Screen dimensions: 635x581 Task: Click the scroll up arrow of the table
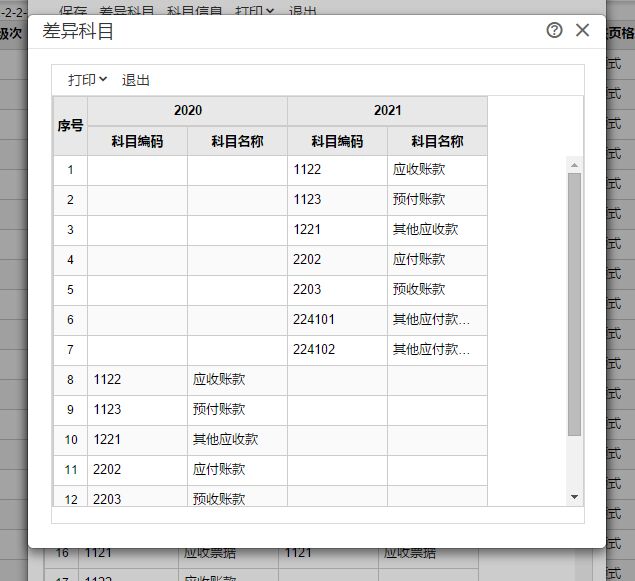pos(574,165)
